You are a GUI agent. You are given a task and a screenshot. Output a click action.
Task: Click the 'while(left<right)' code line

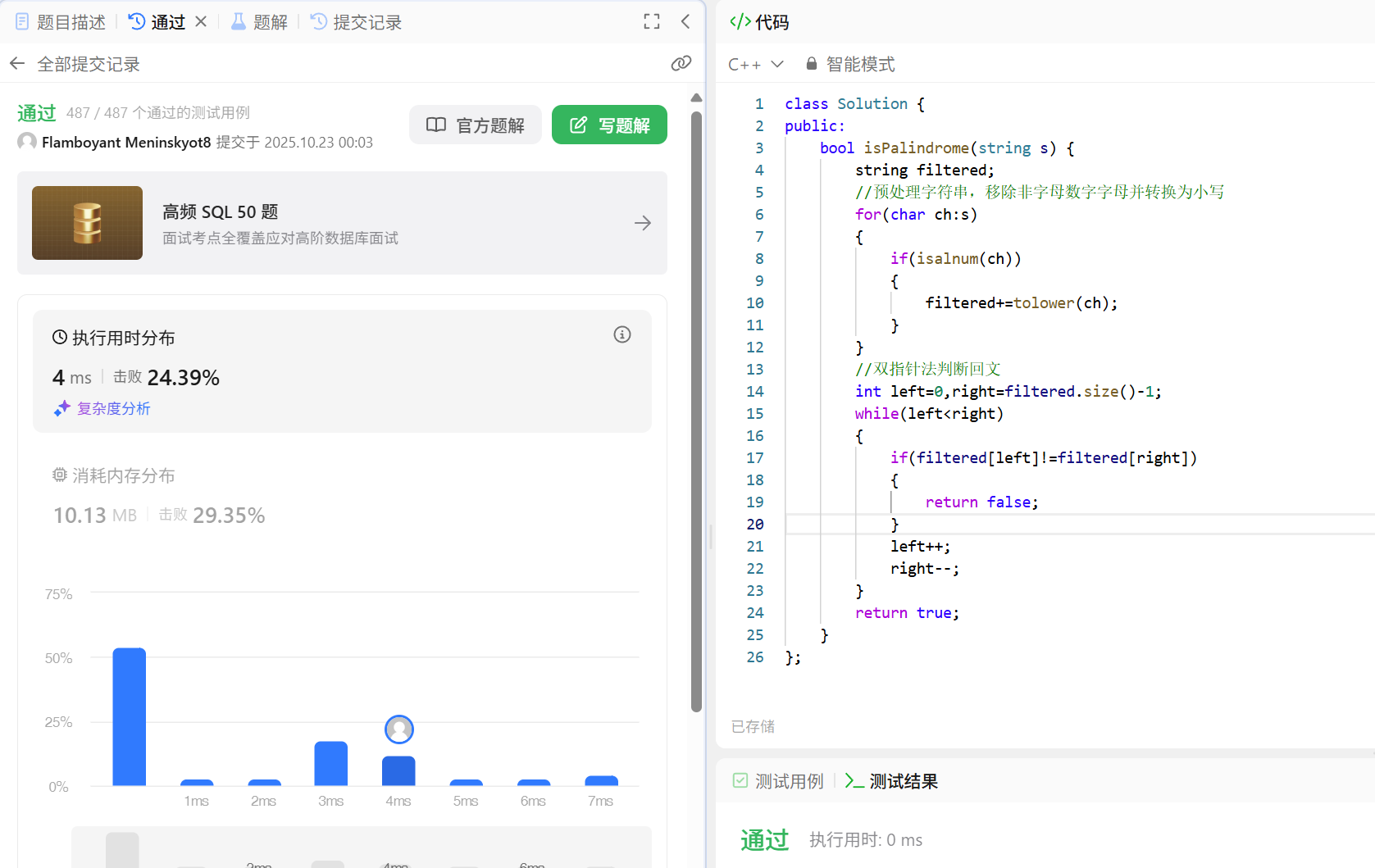929,414
